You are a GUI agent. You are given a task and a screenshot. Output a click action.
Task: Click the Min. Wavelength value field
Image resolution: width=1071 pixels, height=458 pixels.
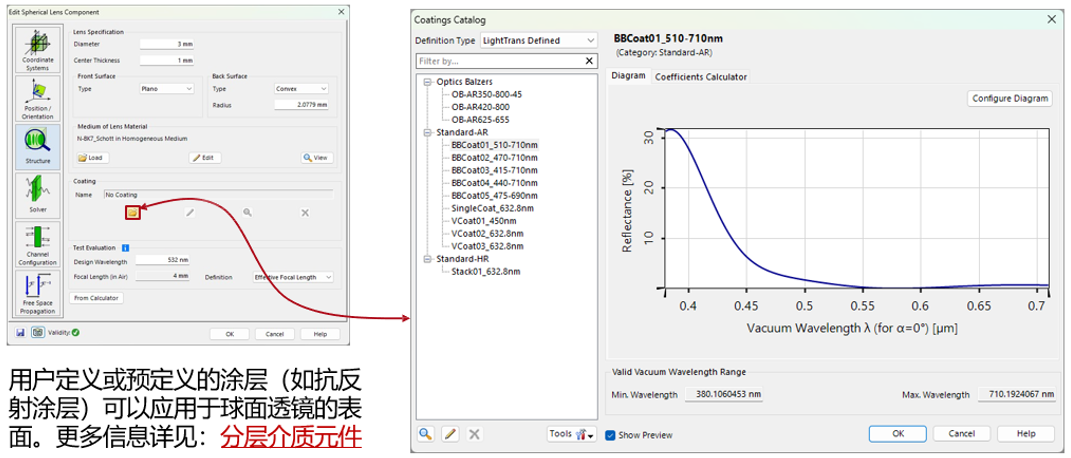pyautogui.click(x=723, y=394)
